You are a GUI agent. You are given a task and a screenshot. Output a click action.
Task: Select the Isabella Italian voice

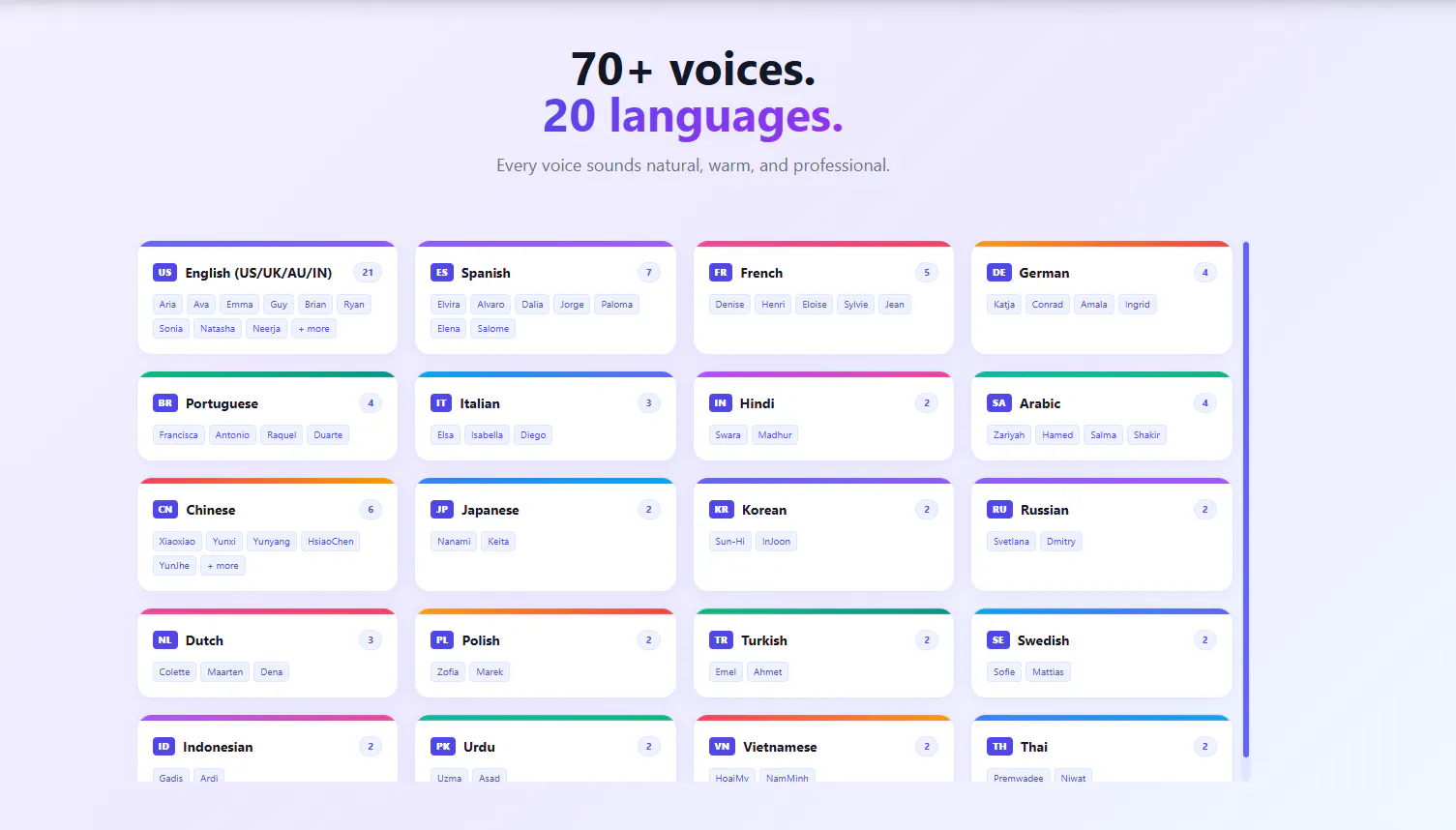488,435
